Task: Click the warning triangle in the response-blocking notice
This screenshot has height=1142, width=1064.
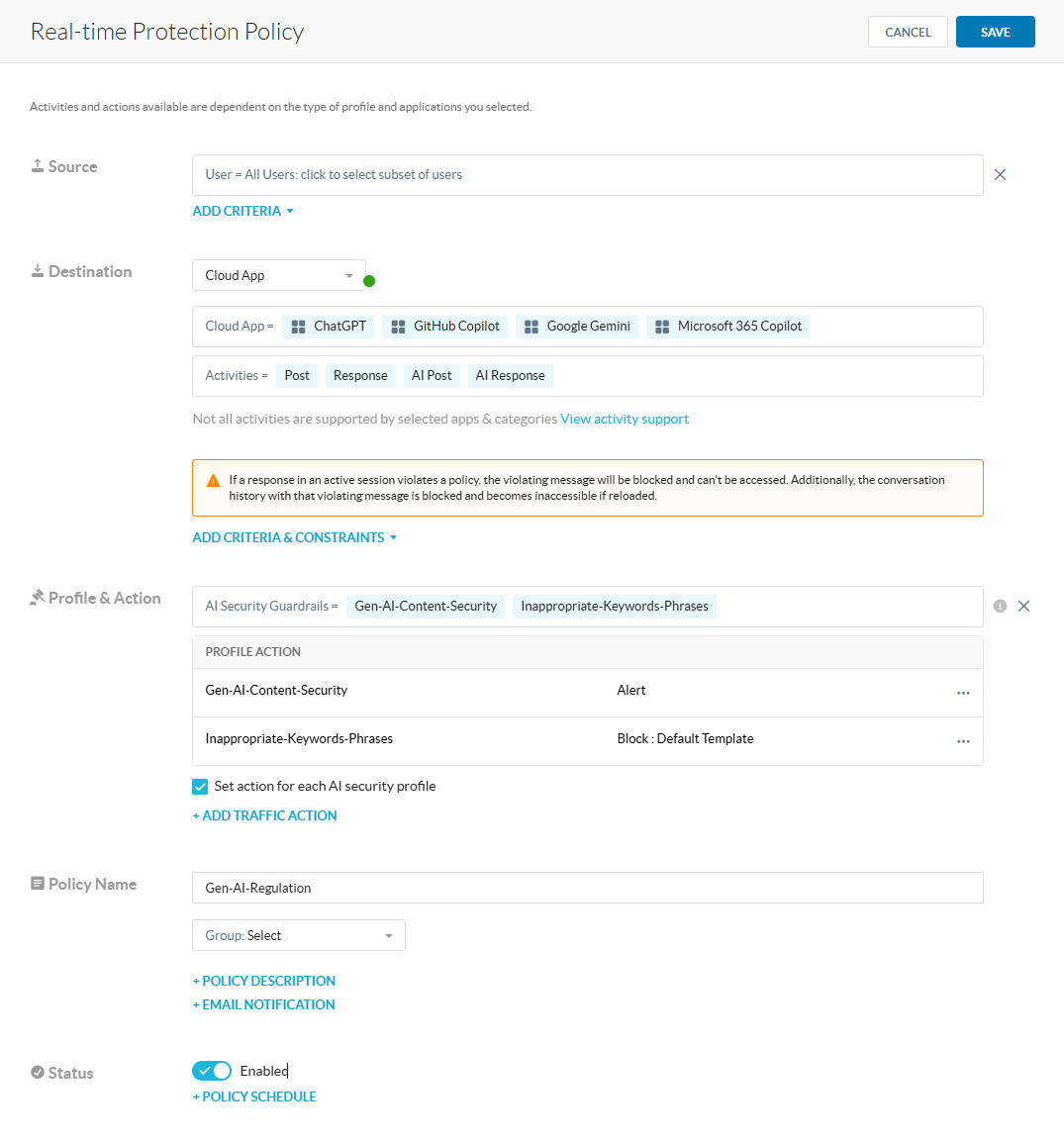Action: [214, 480]
